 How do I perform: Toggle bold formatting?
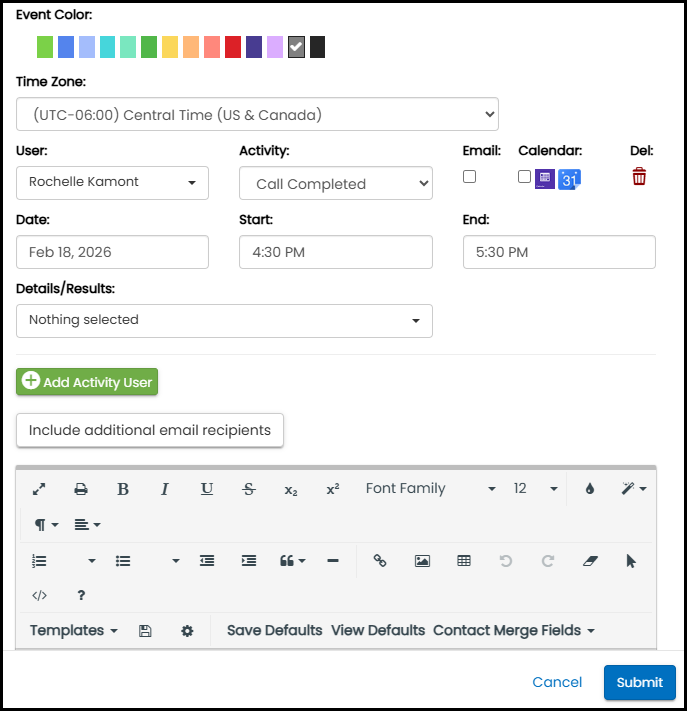pos(123,489)
